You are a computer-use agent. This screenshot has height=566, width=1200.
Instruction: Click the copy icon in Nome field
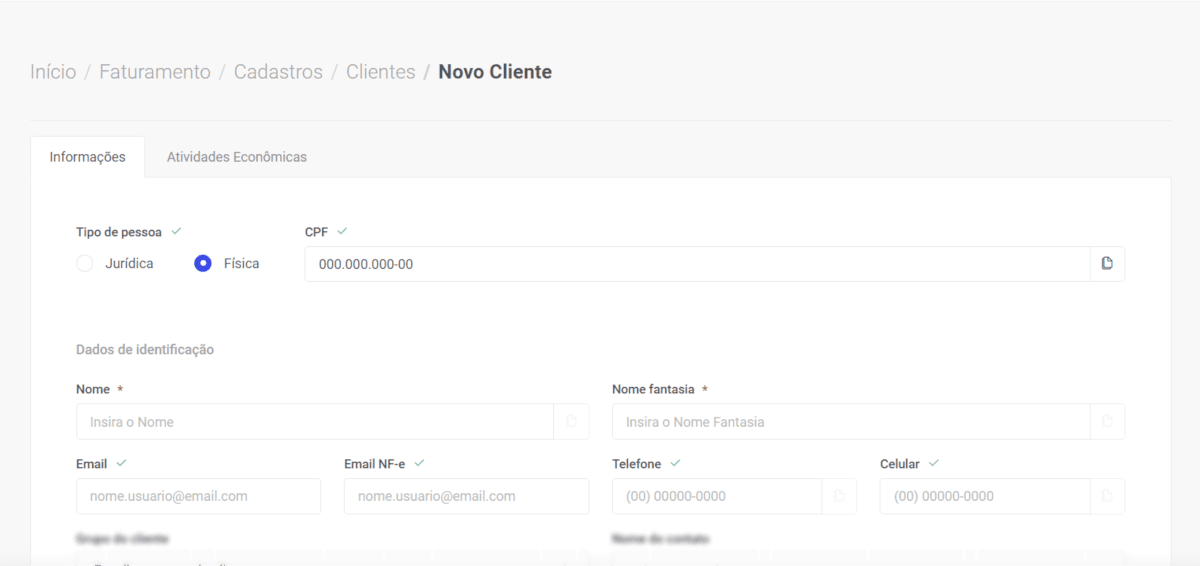(571, 422)
